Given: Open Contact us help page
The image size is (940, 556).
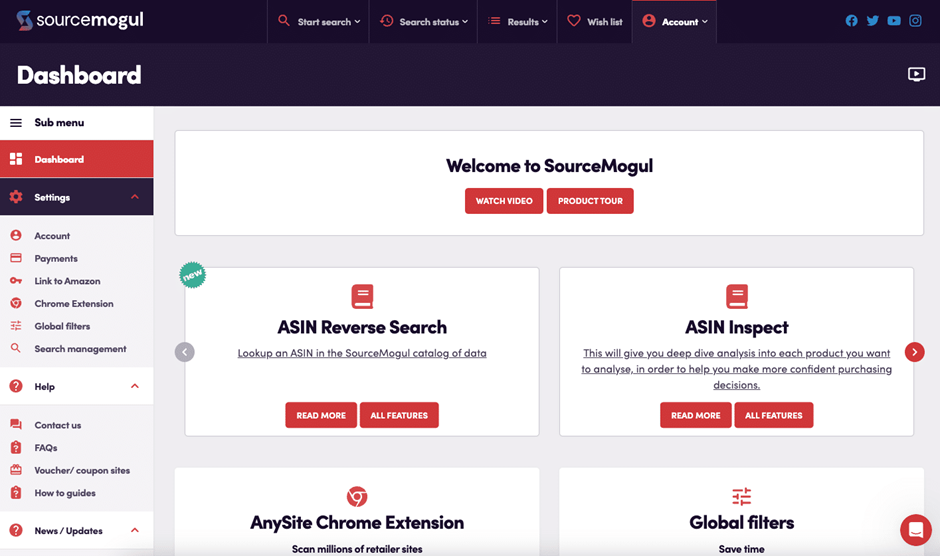Looking at the screenshot, I should [58, 425].
